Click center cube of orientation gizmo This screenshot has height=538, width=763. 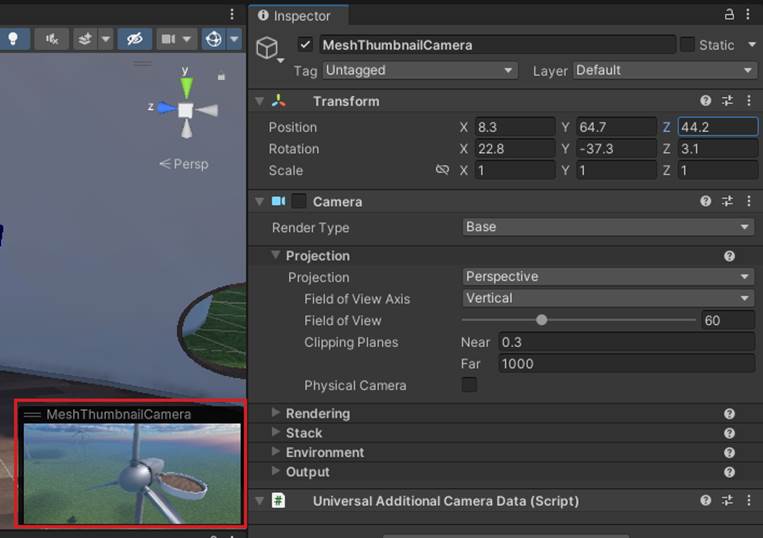pyautogui.click(x=185, y=110)
